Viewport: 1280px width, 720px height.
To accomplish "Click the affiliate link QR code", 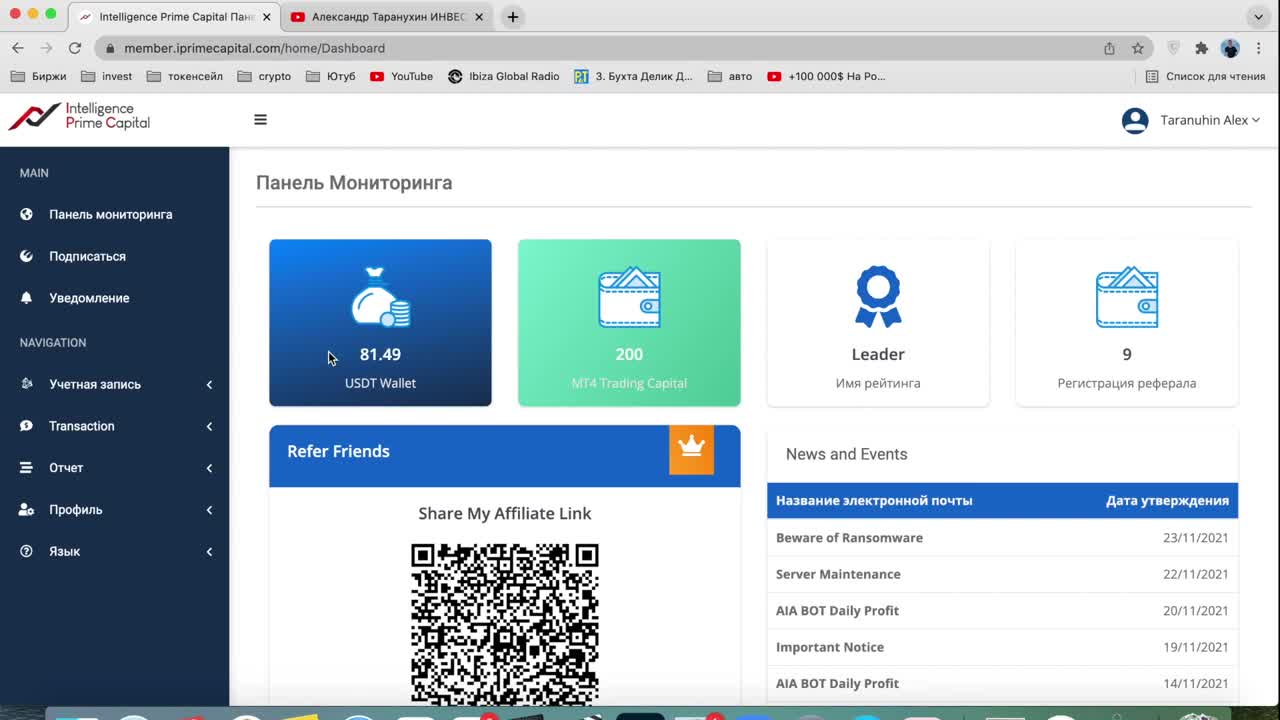I will click(505, 625).
